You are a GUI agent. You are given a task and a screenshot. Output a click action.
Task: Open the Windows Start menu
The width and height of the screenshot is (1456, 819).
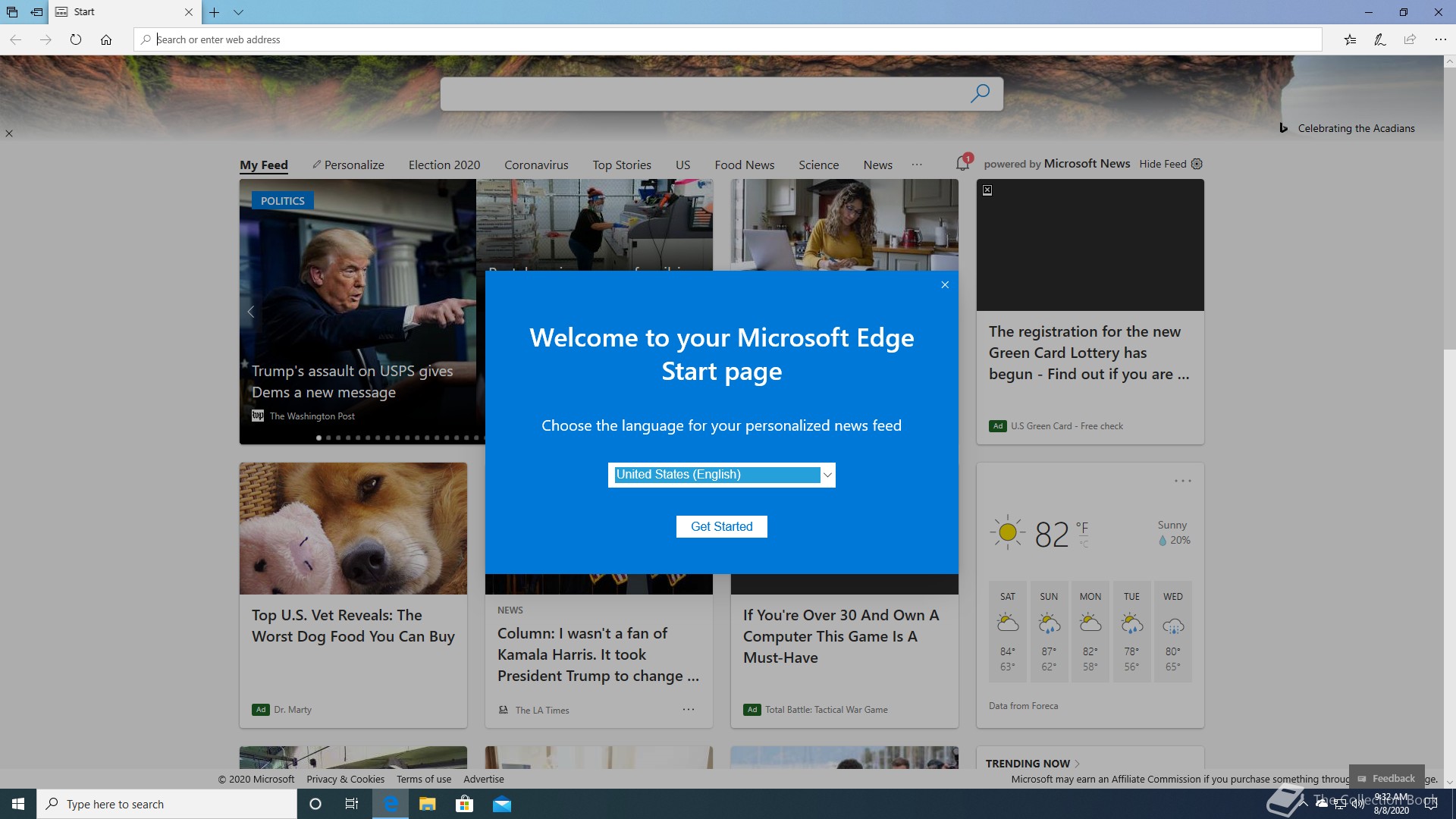point(18,804)
